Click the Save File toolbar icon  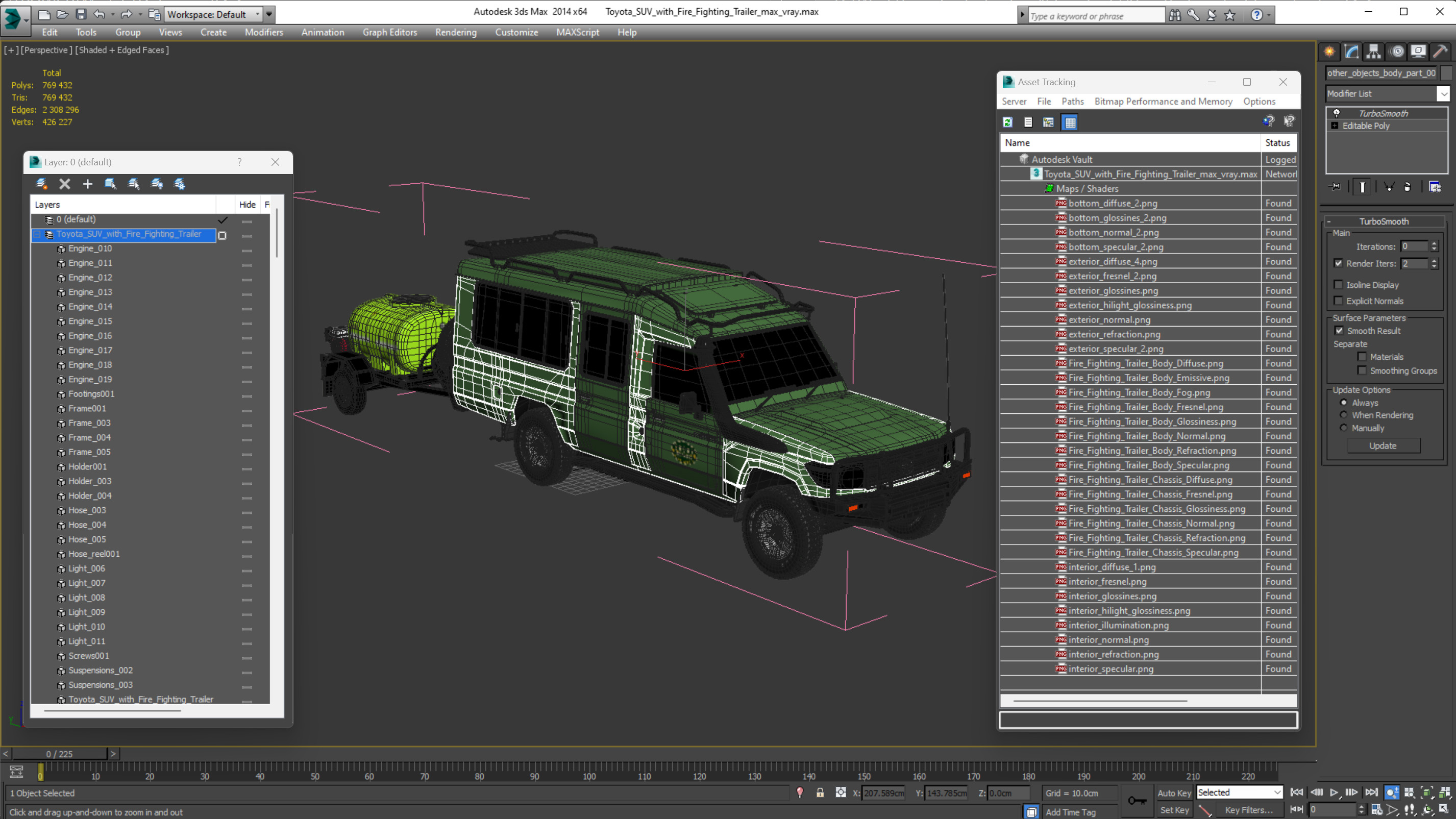pos(81,14)
